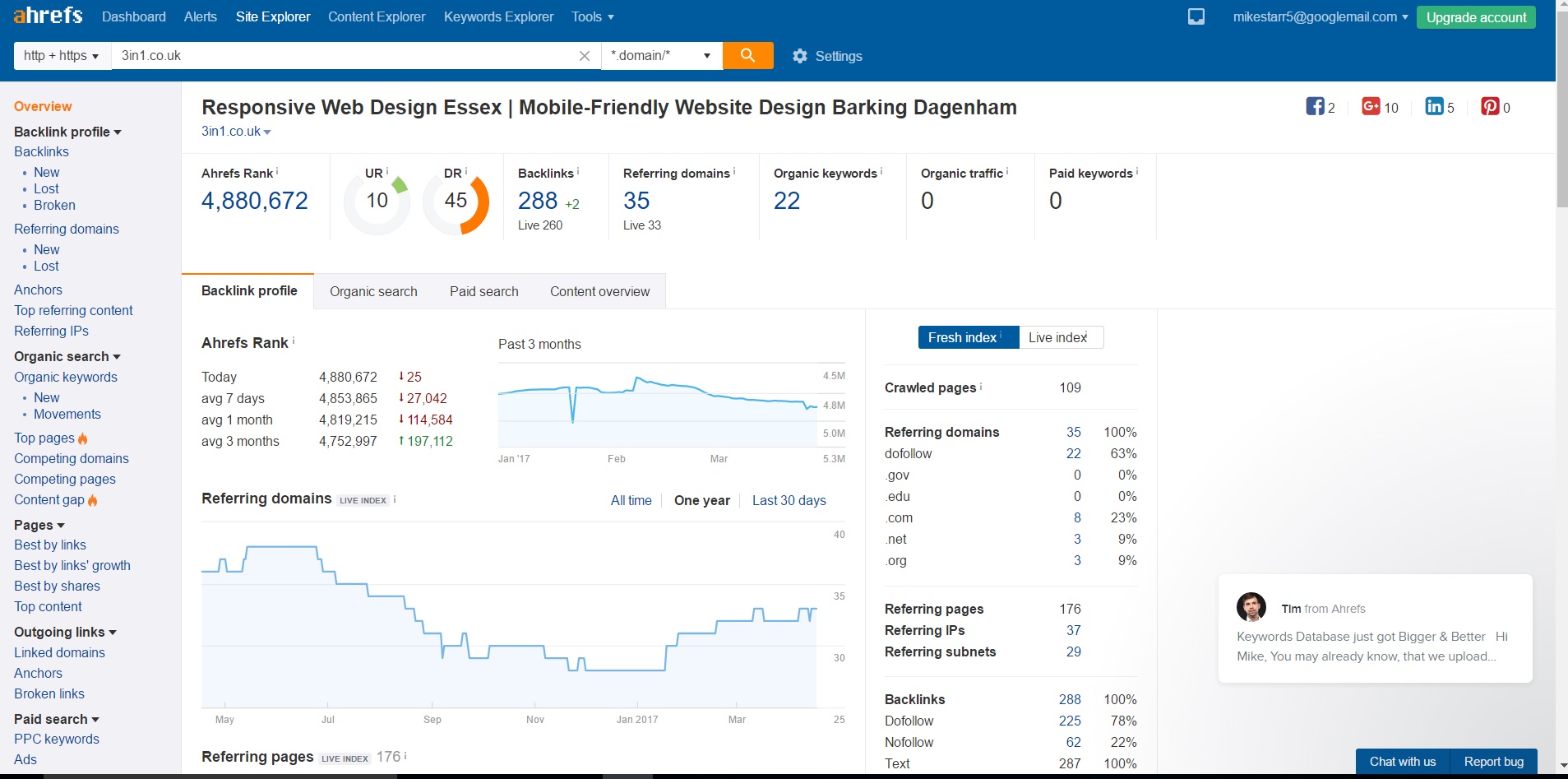Screen dimensions: 1568x779
Task: Click the info icon next to Ahrefs Rank metric
Action: pyautogui.click(x=277, y=171)
